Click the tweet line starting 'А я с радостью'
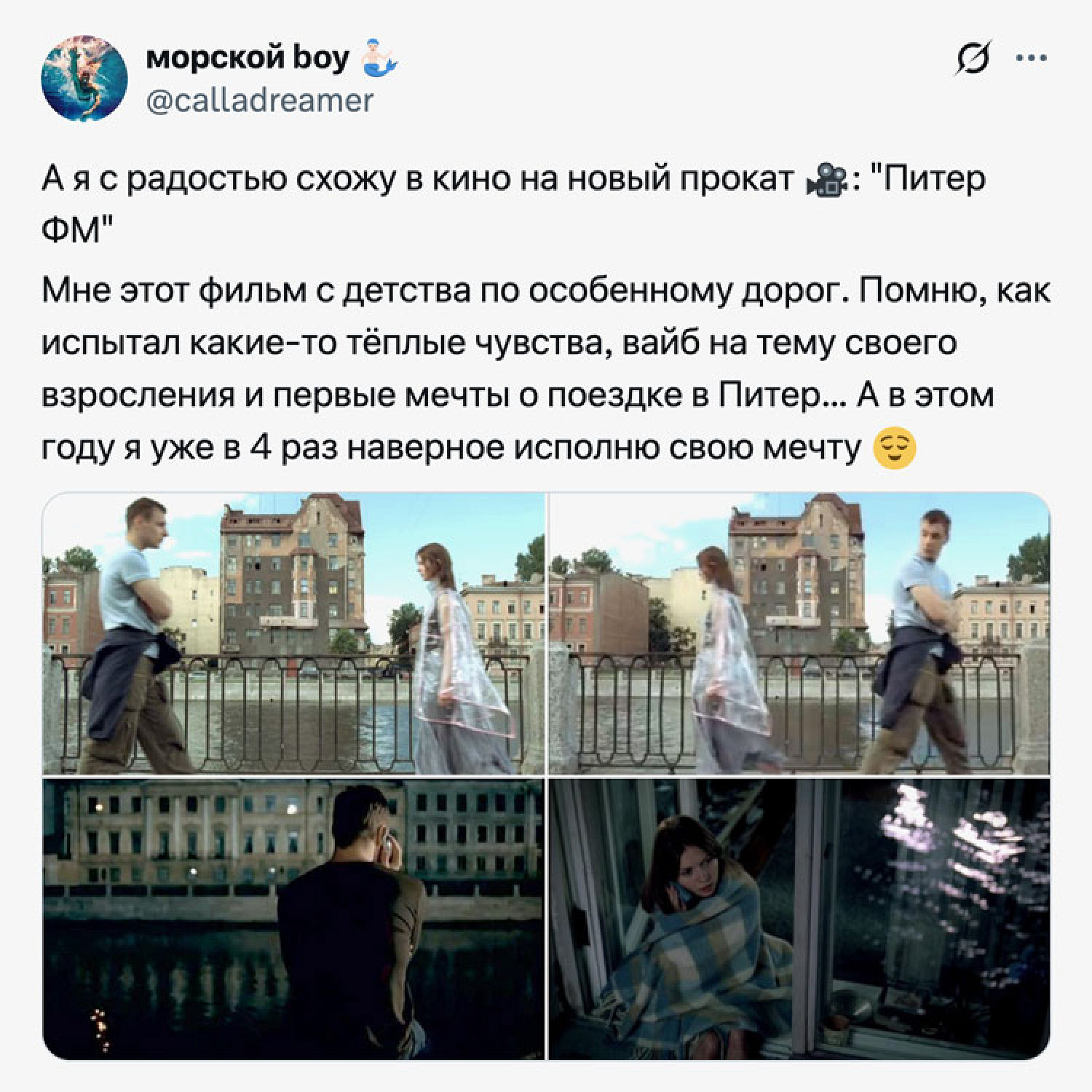Screen dimensions: 1092x1092 (x=513, y=180)
